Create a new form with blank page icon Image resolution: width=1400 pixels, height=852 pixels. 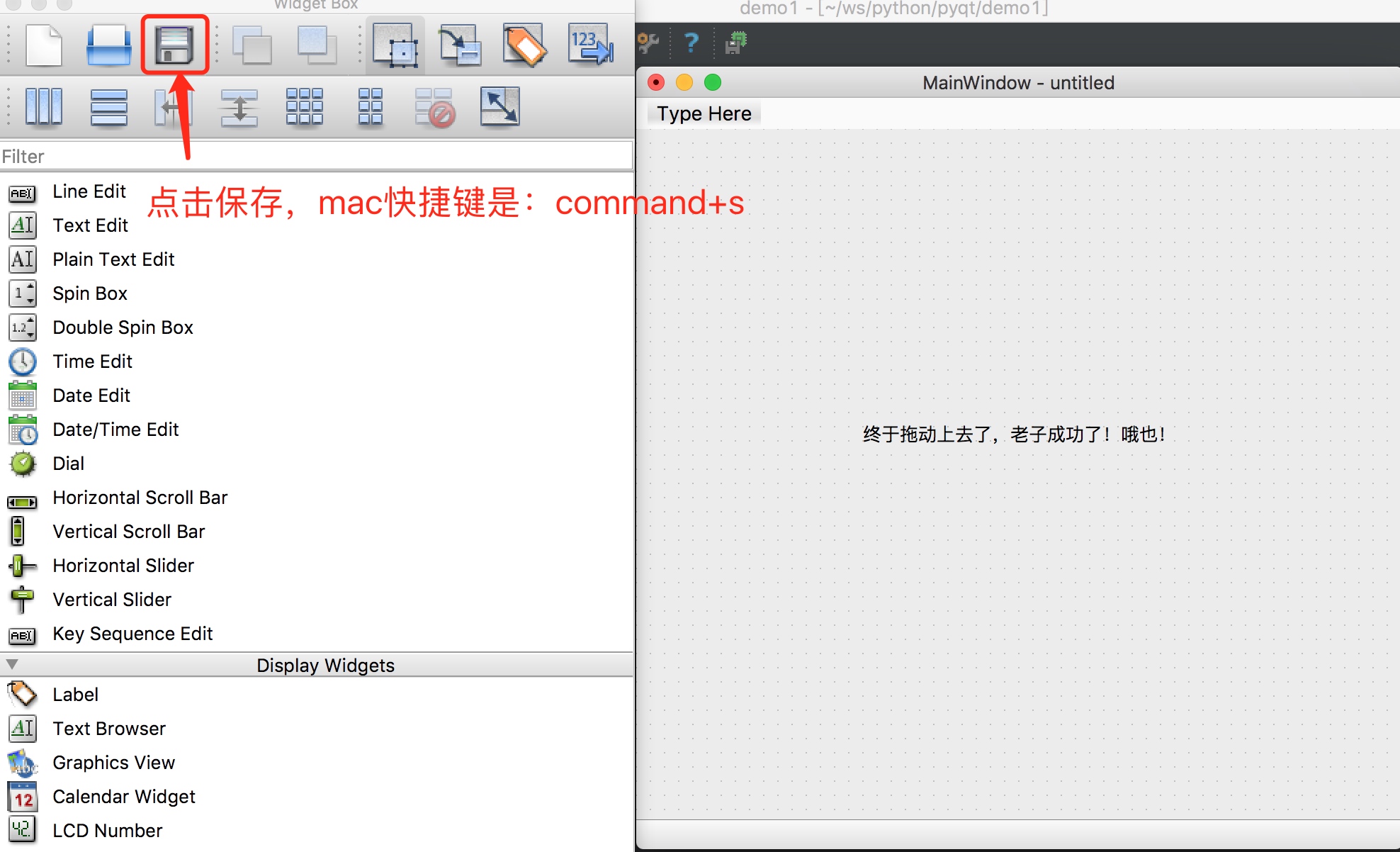tap(44, 45)
